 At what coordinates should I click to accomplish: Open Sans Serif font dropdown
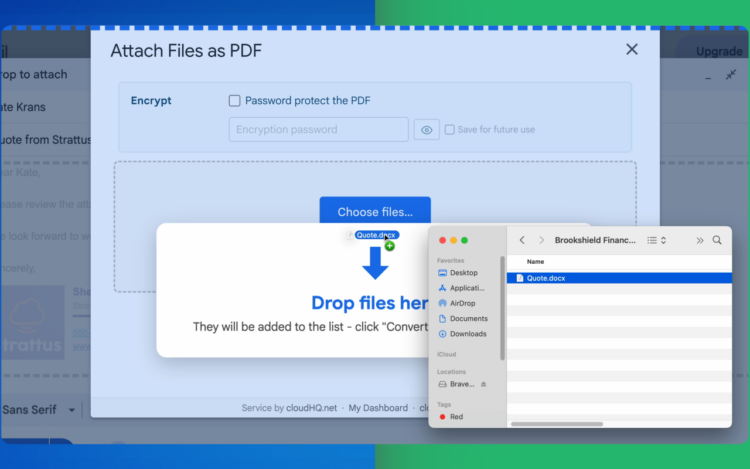39,410
